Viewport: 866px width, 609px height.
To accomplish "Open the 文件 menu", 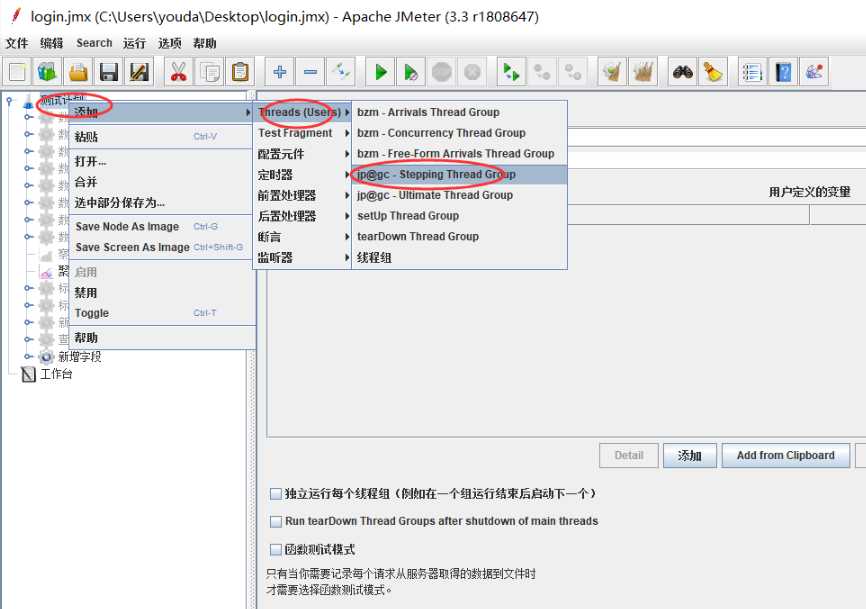I will [x=17, y=43].
